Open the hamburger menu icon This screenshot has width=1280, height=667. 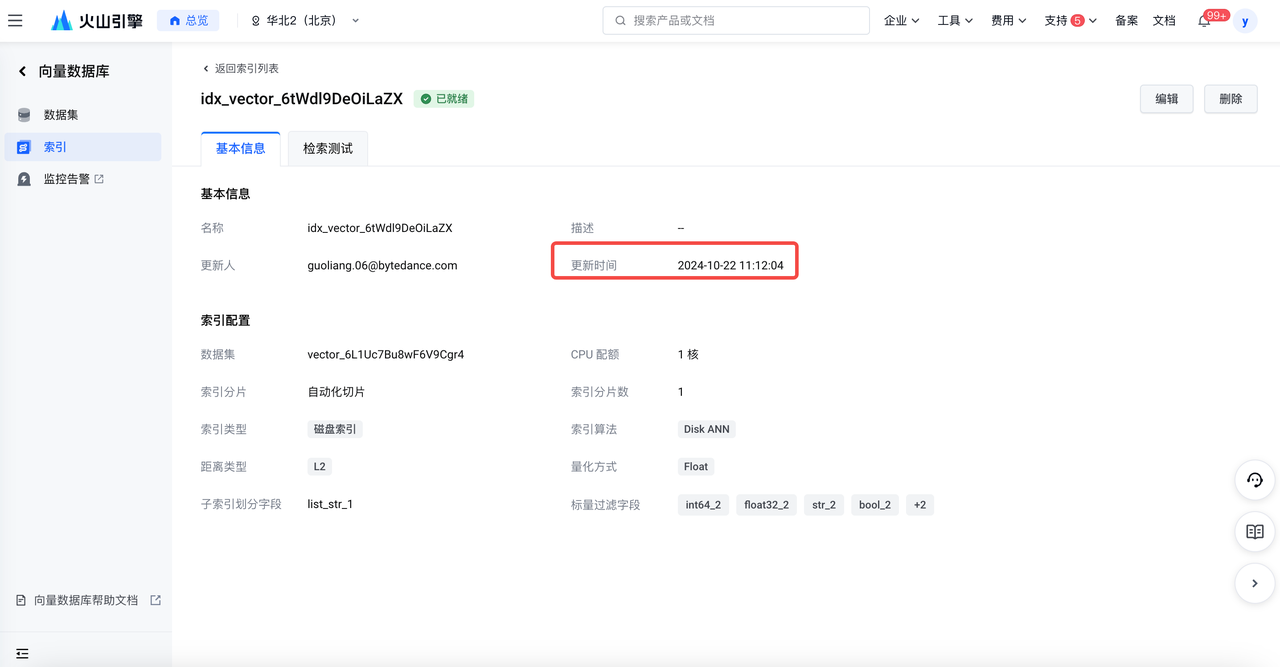(15, 20)
